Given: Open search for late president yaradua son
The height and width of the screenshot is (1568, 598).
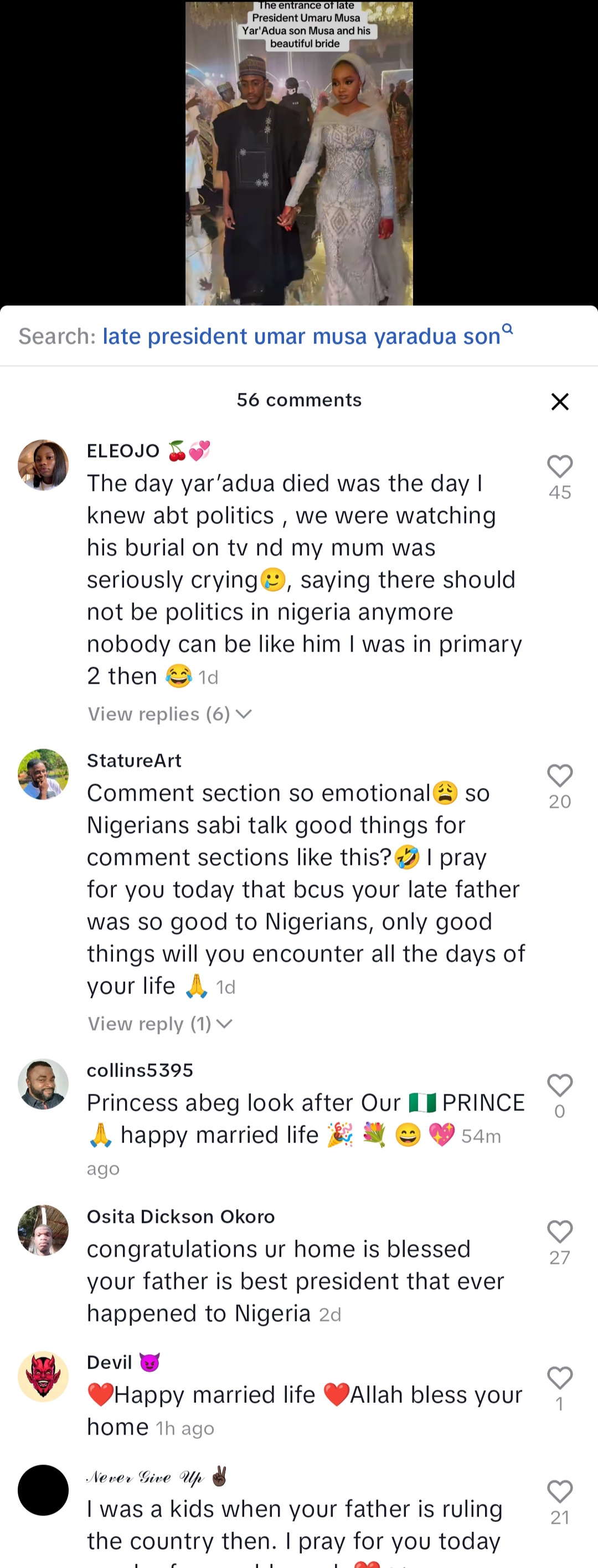Looking at the screenshot, I should pos(301,336).
